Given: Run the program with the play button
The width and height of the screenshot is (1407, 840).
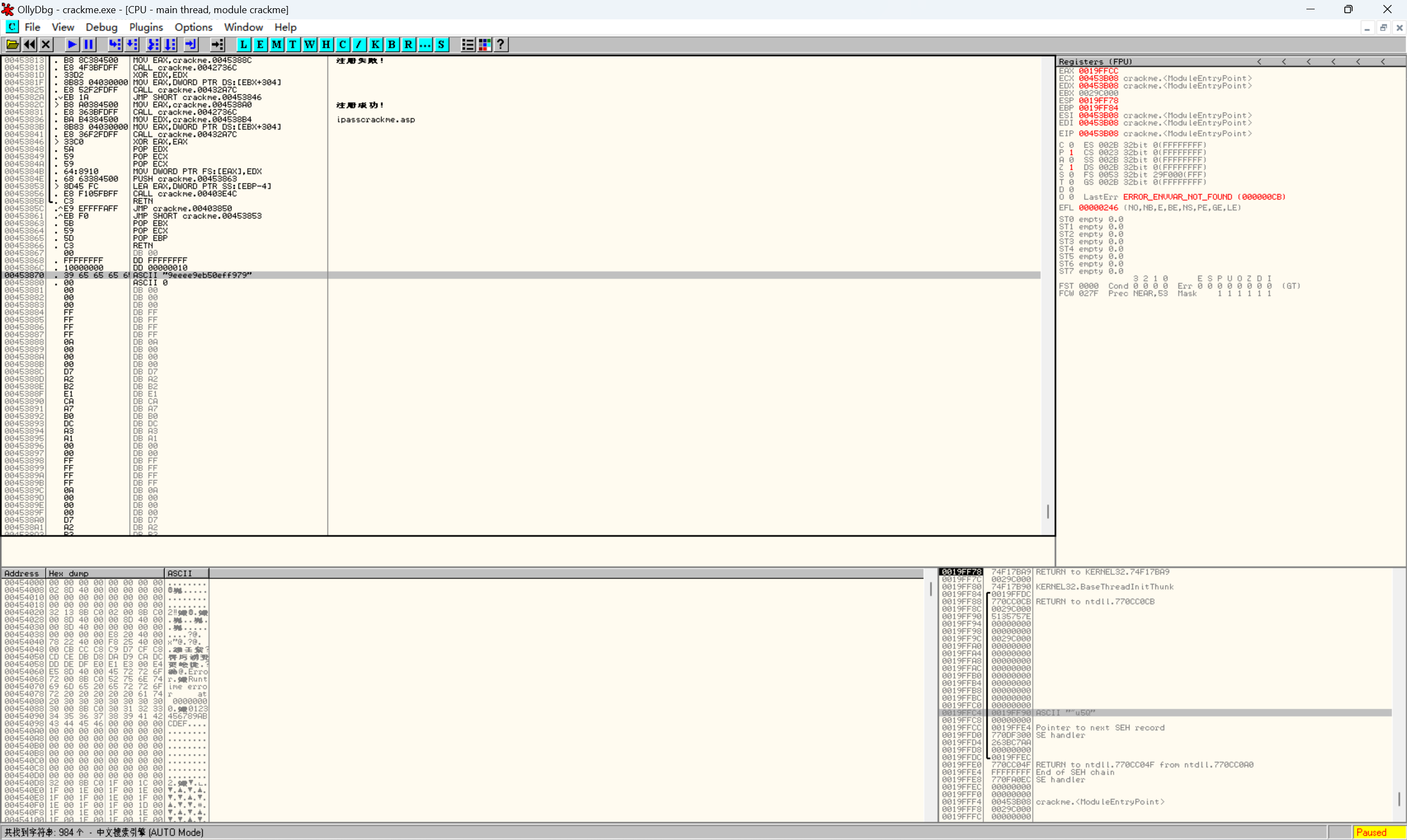Looking at the screenshot, I should pos(72,44).
